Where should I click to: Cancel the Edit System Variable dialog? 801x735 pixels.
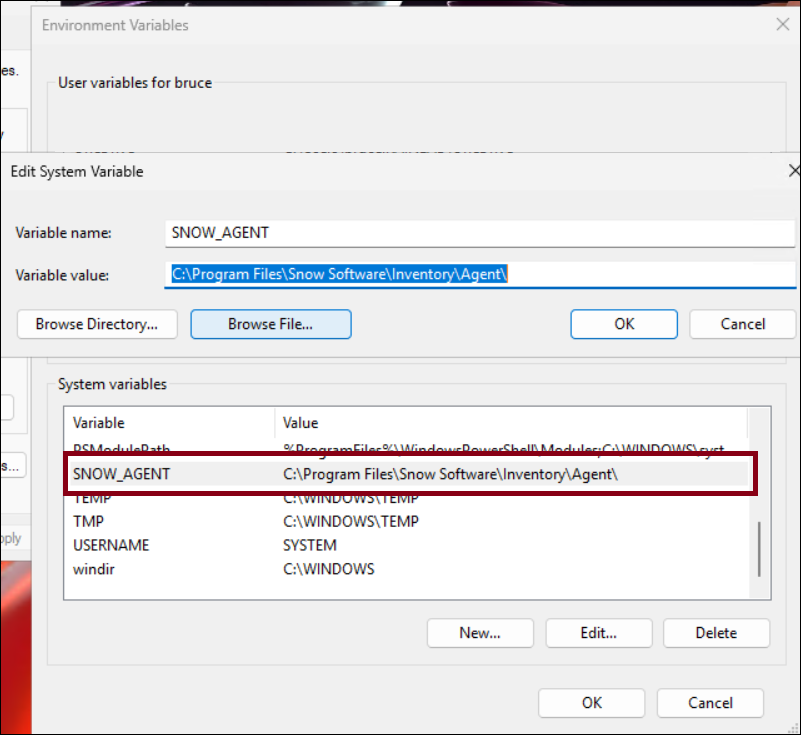(x=743, y=324)
